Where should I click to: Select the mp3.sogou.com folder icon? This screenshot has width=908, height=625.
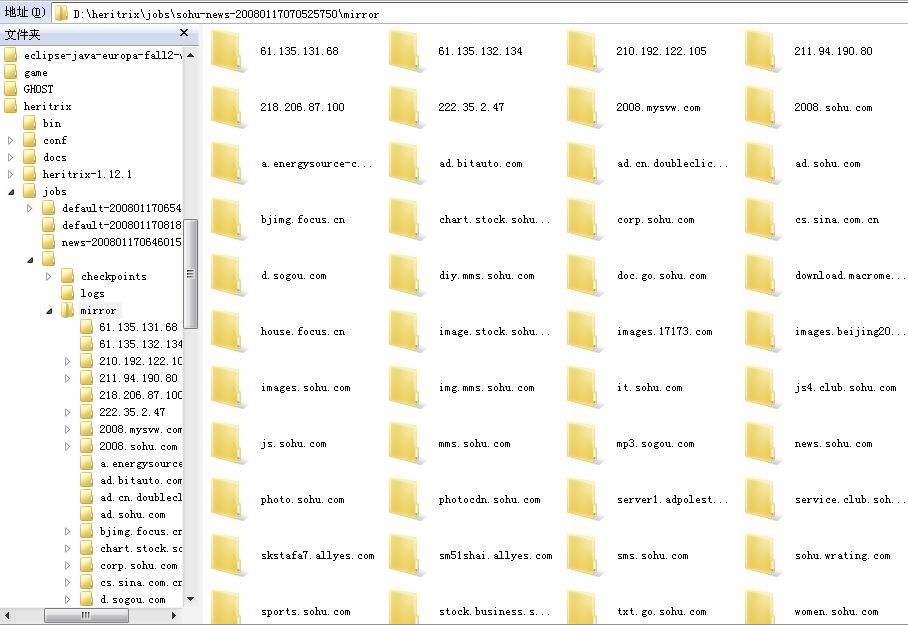[x=583, y=444]
